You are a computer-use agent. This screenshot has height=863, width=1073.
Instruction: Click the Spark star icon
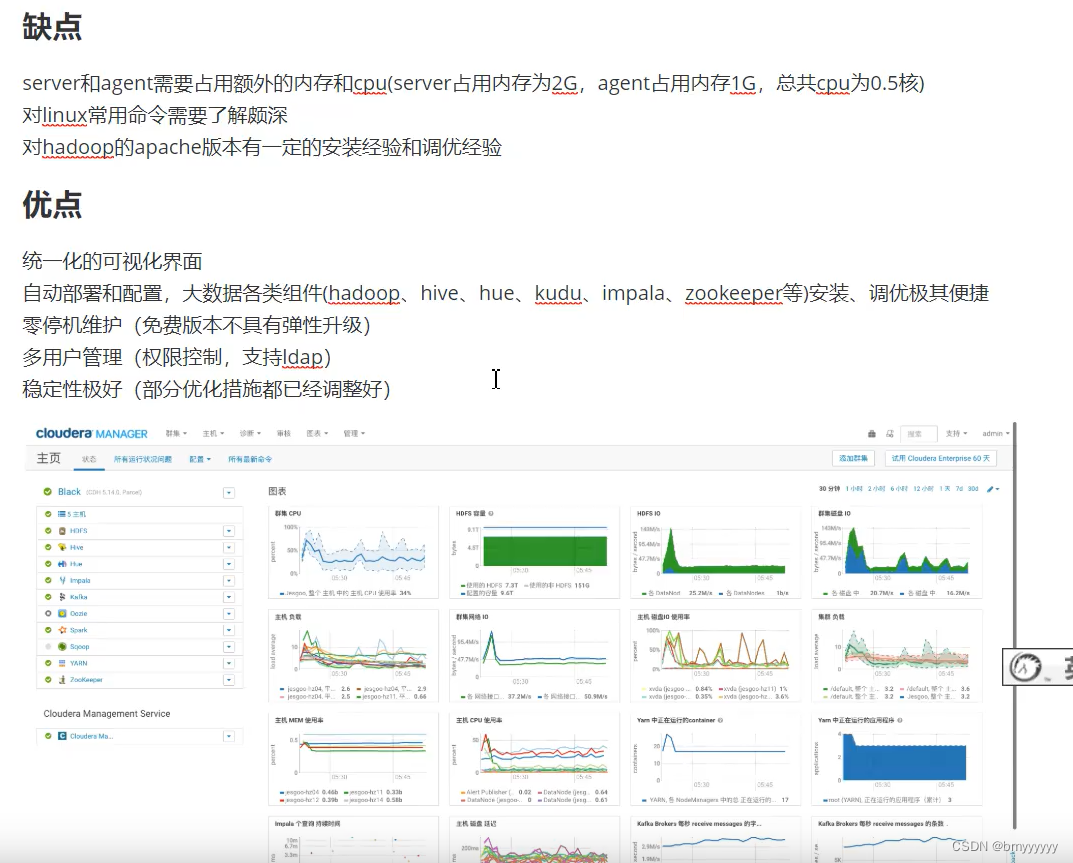62,630
